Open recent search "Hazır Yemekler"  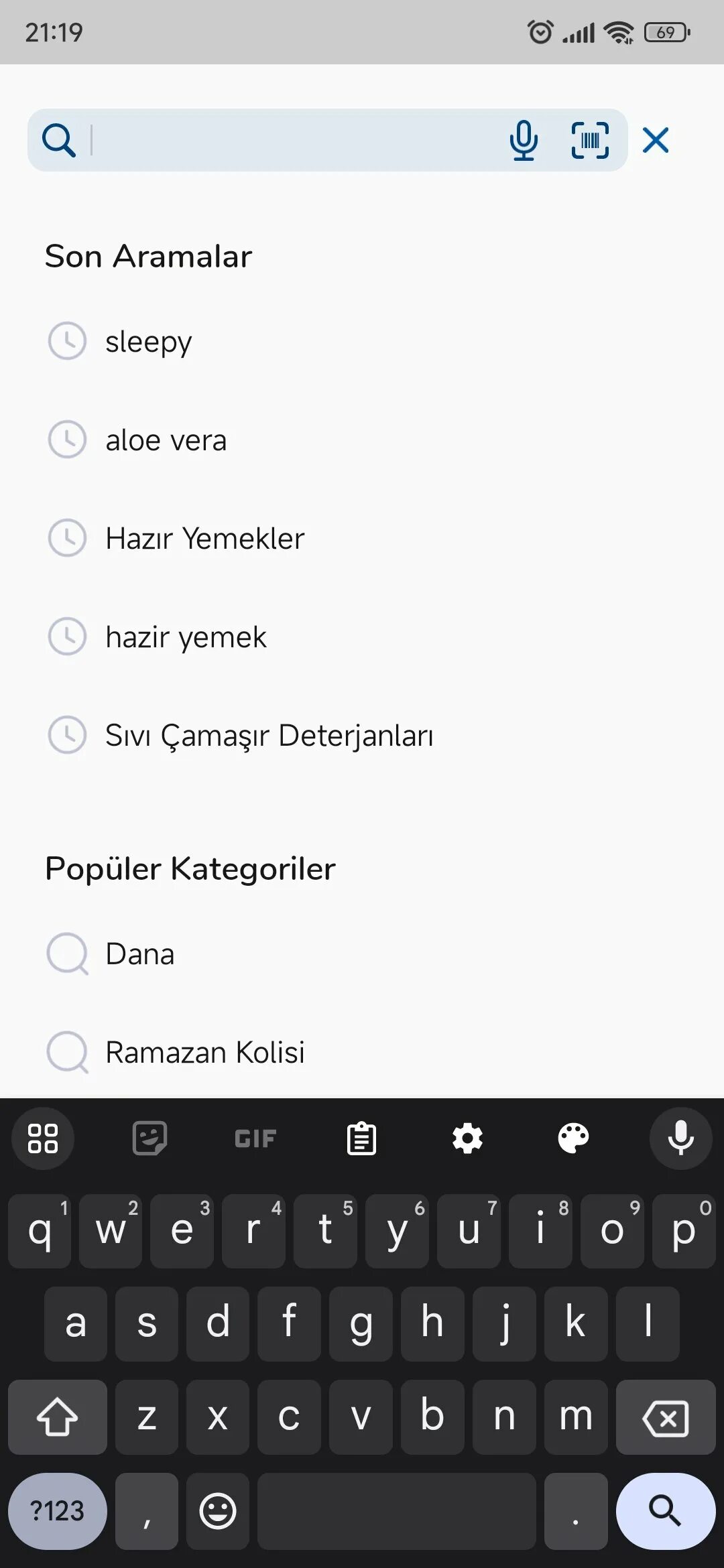[x=204, y=539]
